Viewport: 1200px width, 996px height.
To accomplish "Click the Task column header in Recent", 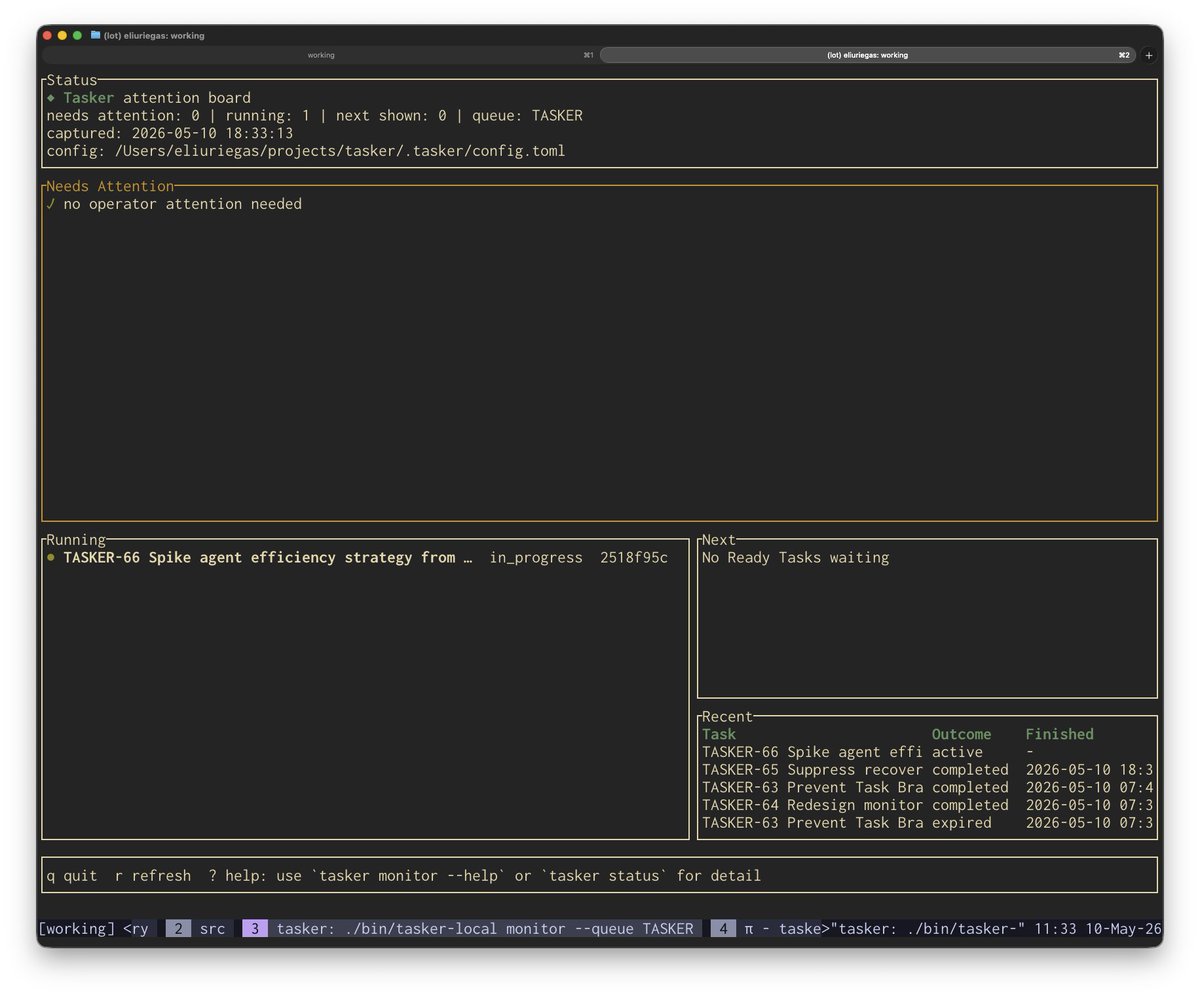I will [719, 734].
